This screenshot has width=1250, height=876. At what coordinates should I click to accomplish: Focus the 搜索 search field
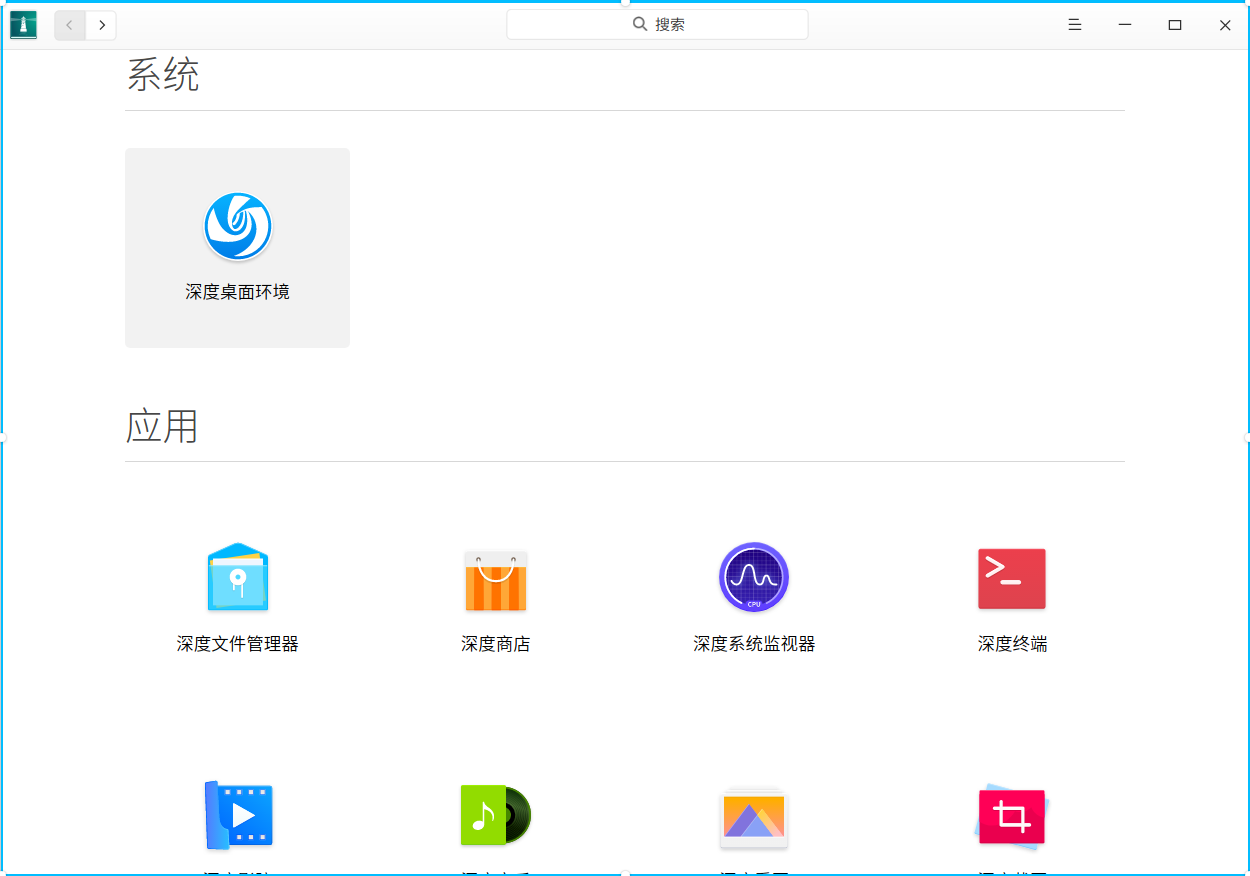[x=657, y=25]
